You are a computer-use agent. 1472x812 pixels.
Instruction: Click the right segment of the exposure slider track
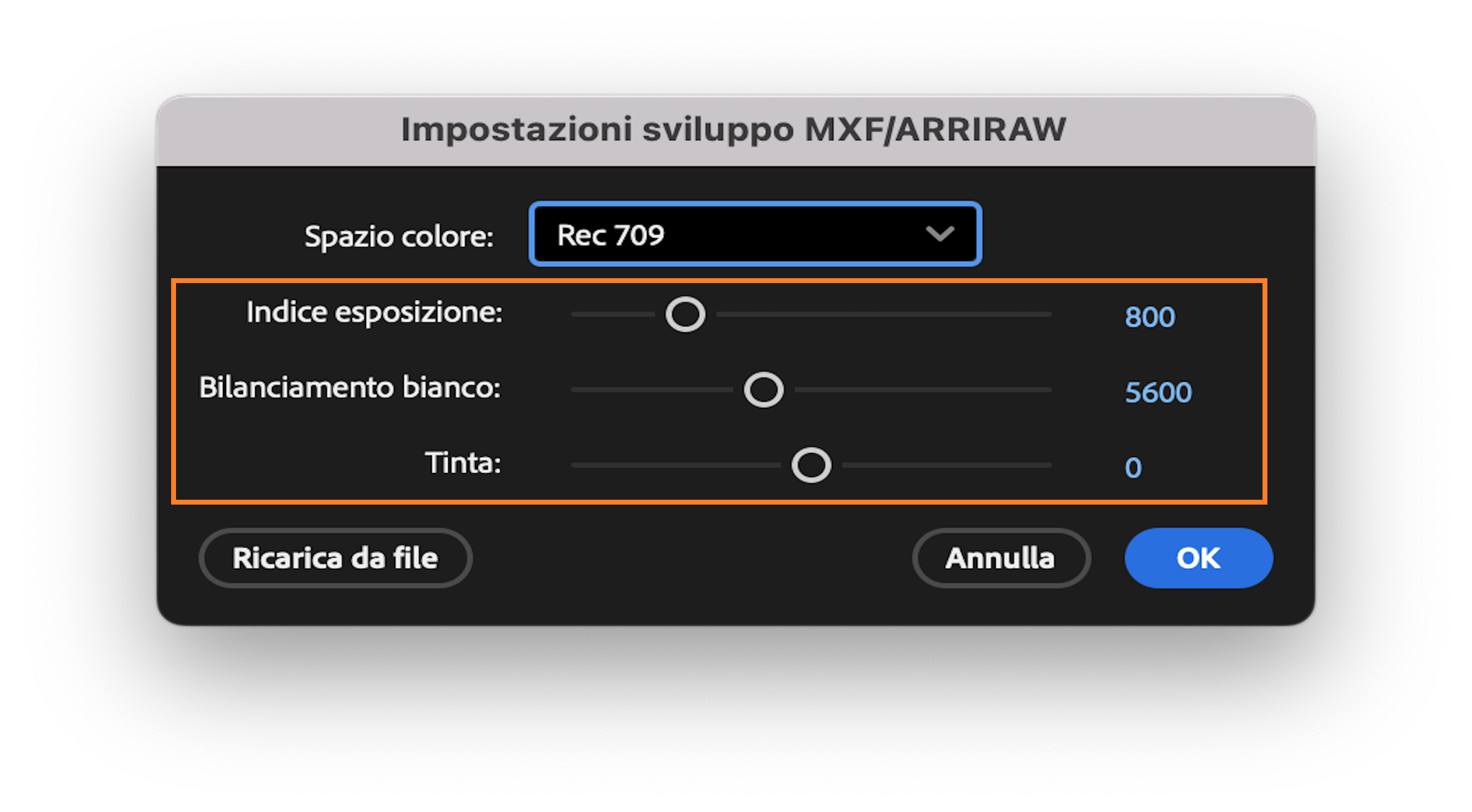[883, 314]
